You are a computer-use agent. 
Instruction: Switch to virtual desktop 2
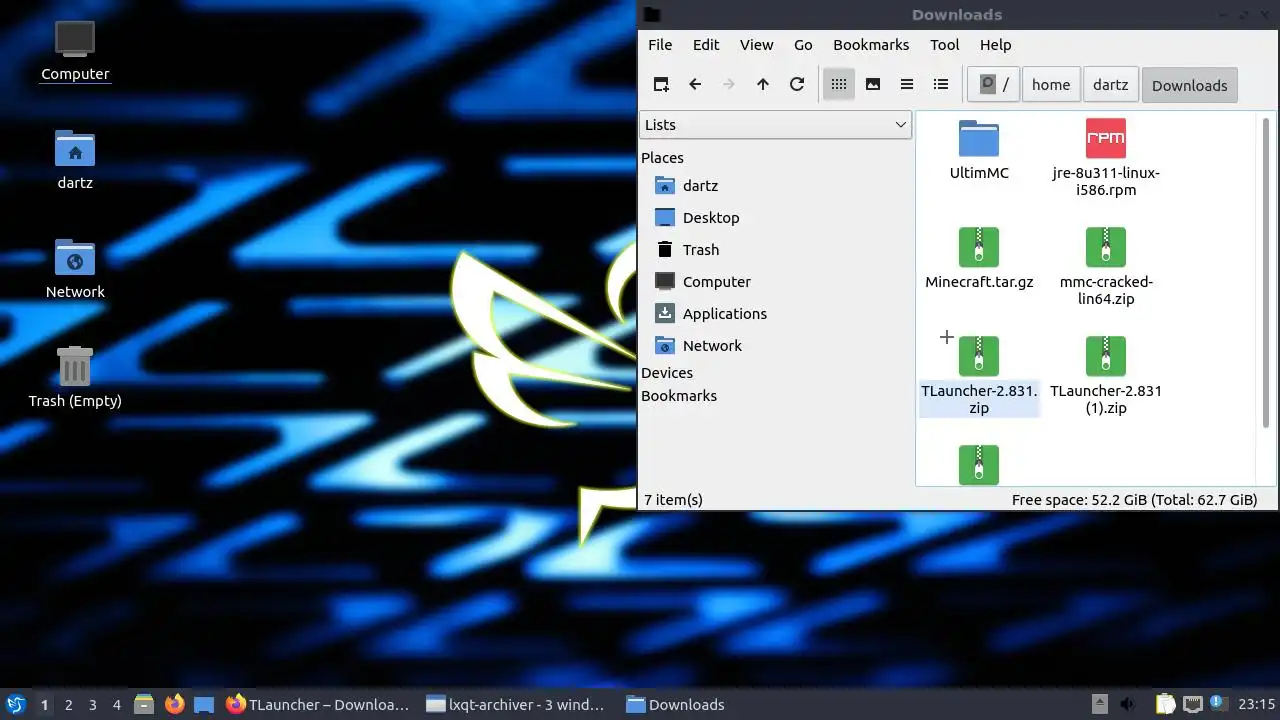coord(68,705)
